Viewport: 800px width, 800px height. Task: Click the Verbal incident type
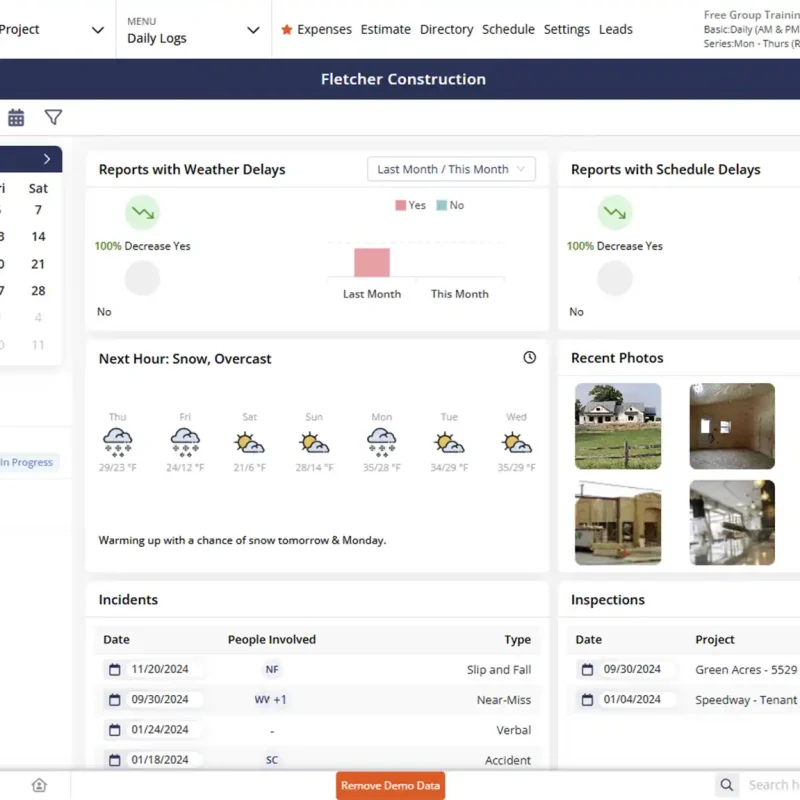(x=514, y=730)
